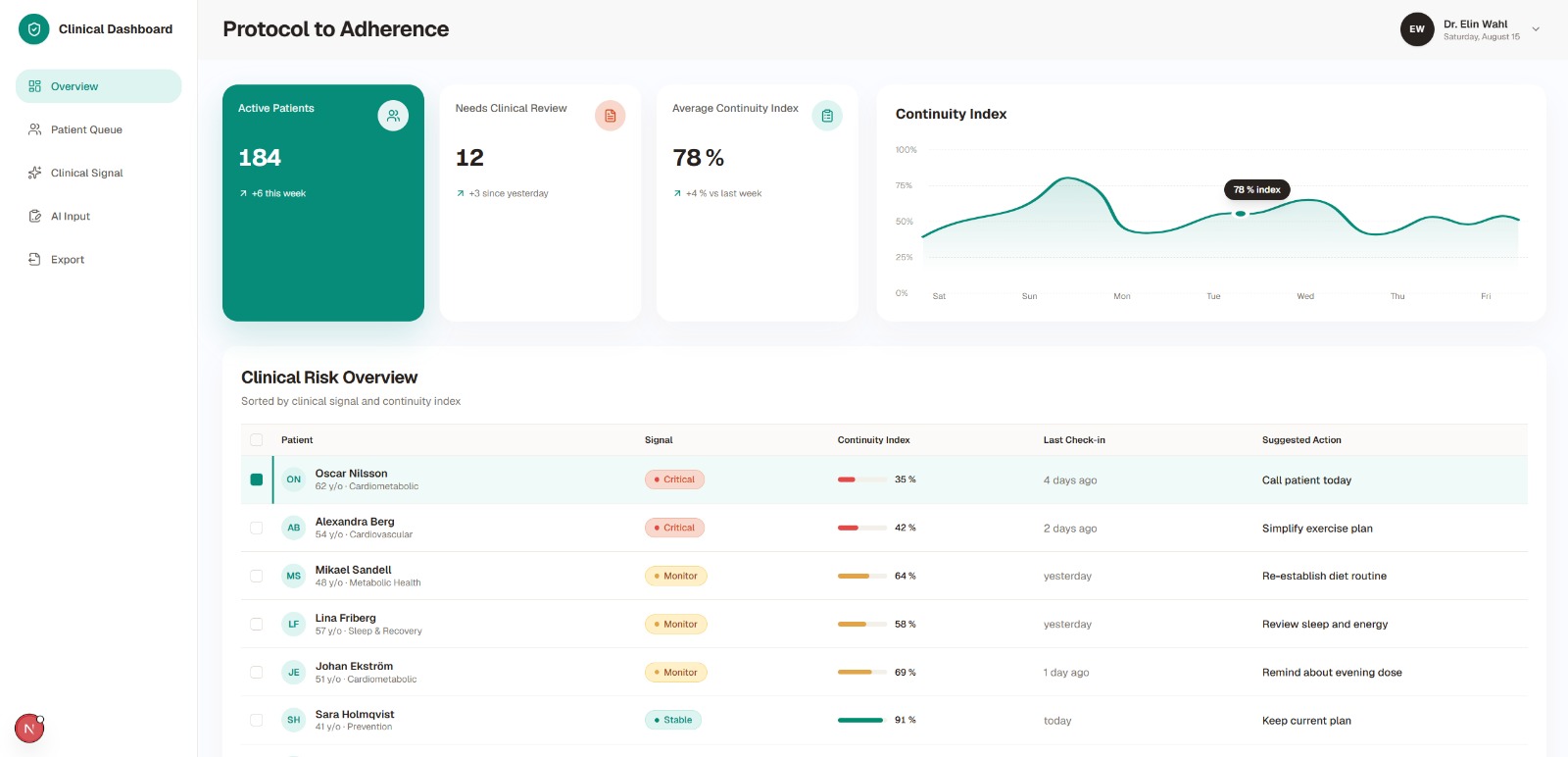Uncheck Oscar Nilsson's row checkbox
Viewport: 1568px width, 757px height.
pos(256,479)
